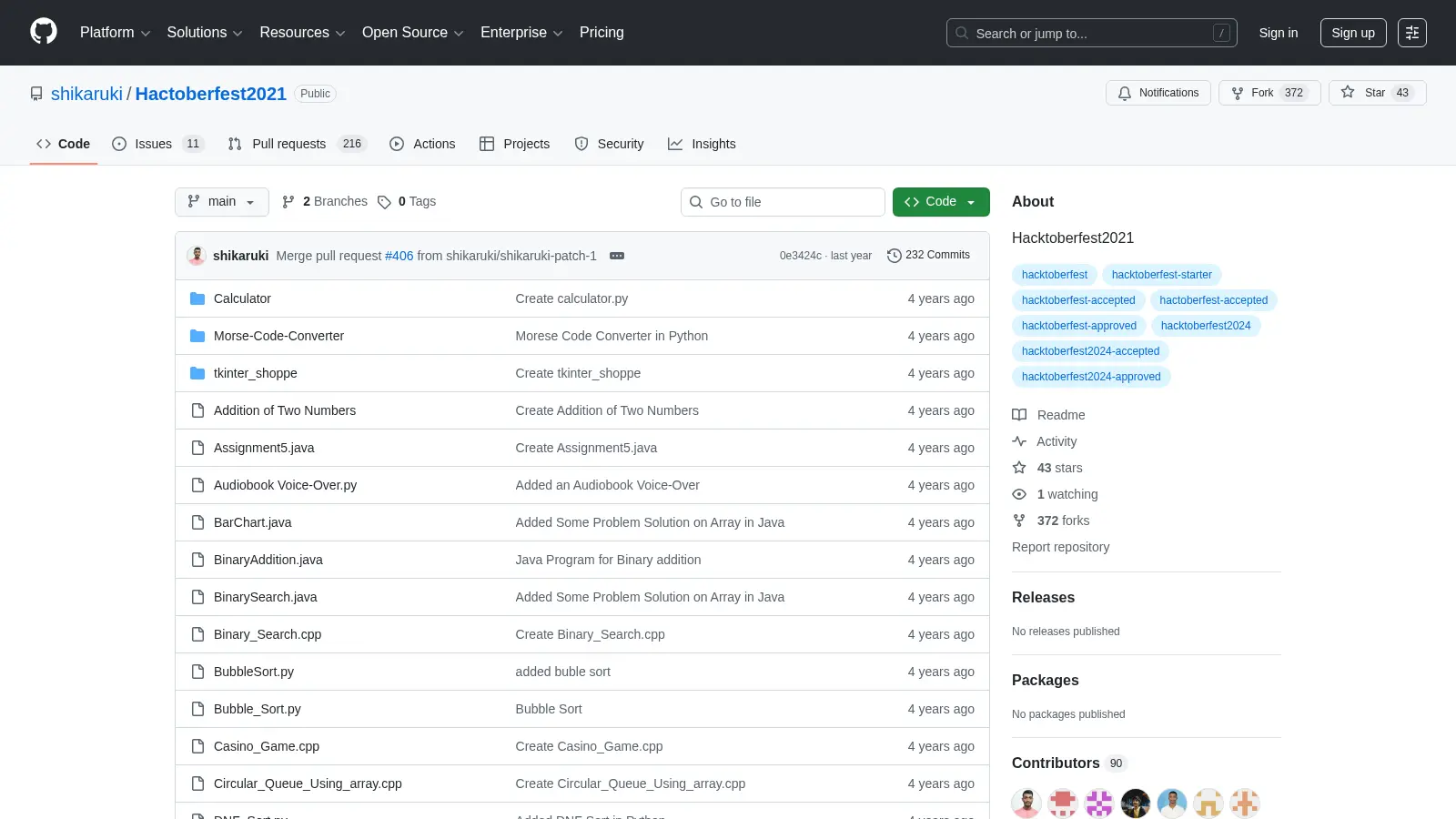
Task: Click the Sign up button
Action: click(x=1353, y=33)
